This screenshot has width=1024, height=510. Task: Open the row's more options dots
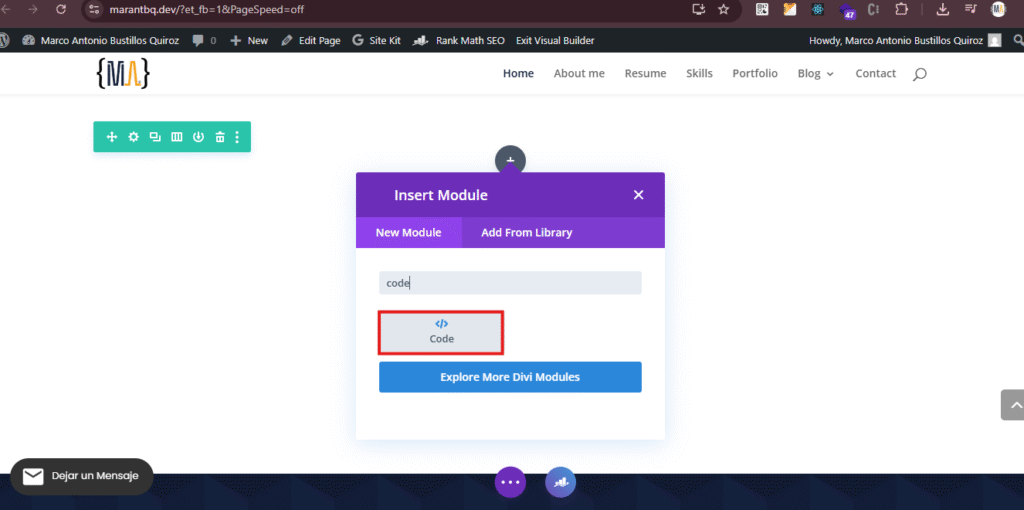click(237, 137)
